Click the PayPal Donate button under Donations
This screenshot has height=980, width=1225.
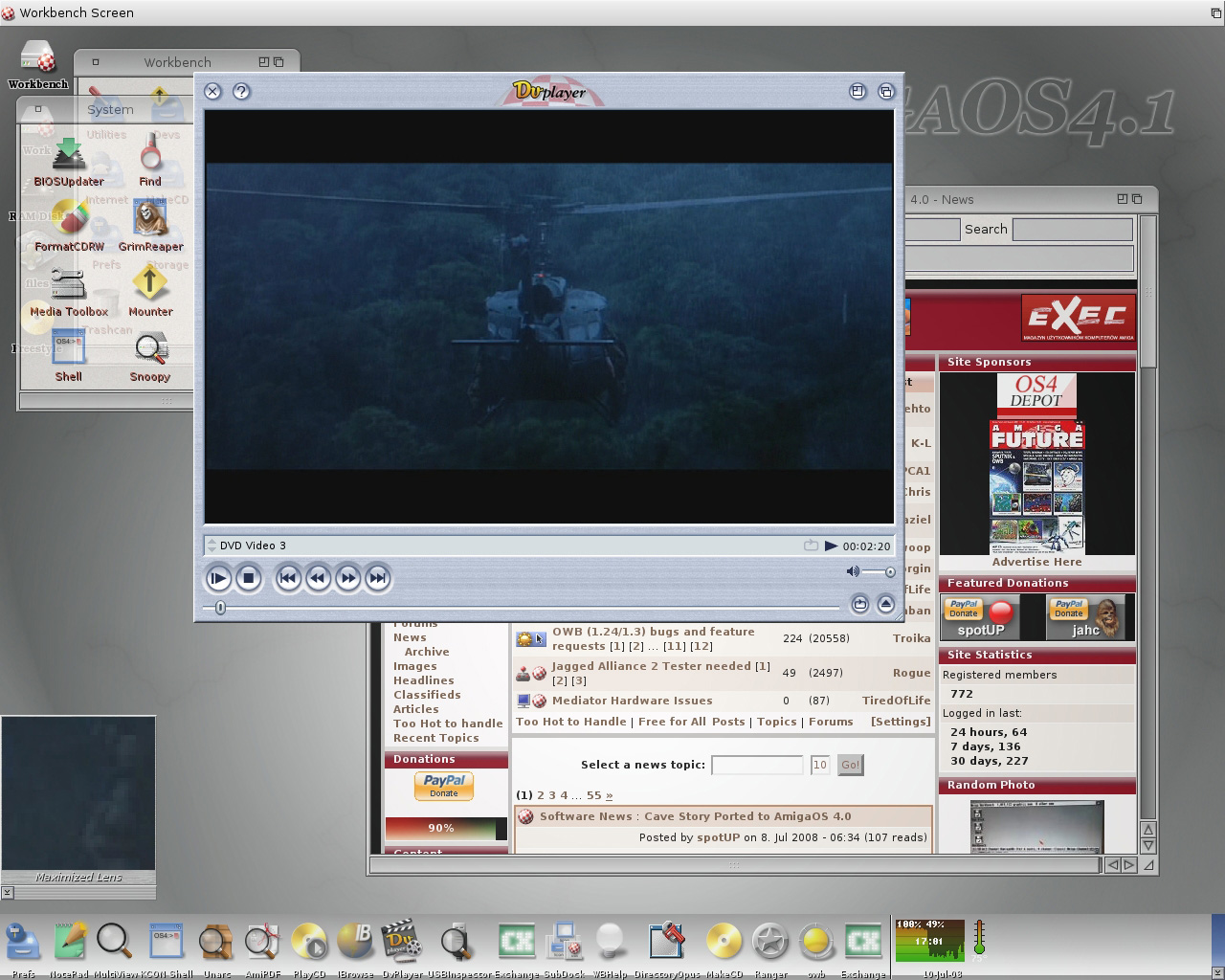pos(444,786)
